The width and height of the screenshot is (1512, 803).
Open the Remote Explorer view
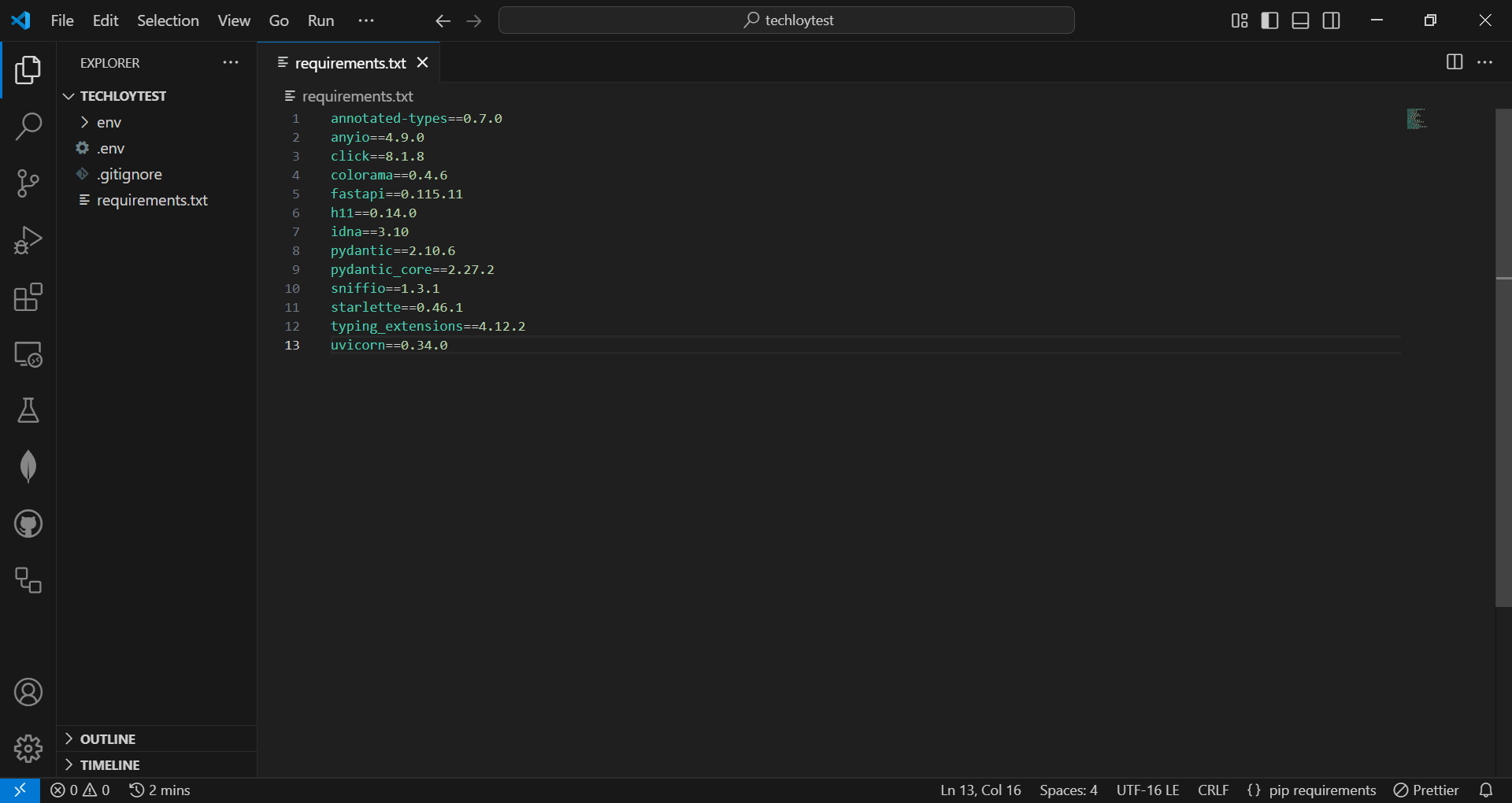coord(28,354)
